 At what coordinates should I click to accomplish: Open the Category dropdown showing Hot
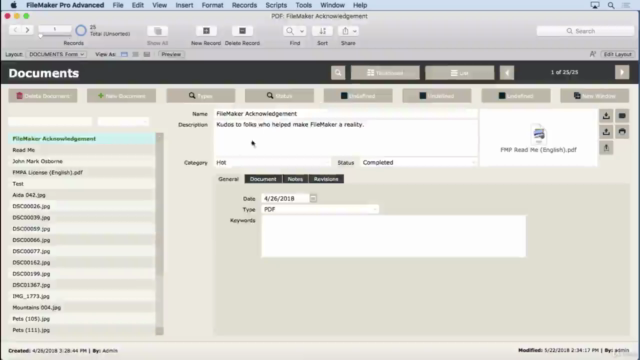[273, 162]
